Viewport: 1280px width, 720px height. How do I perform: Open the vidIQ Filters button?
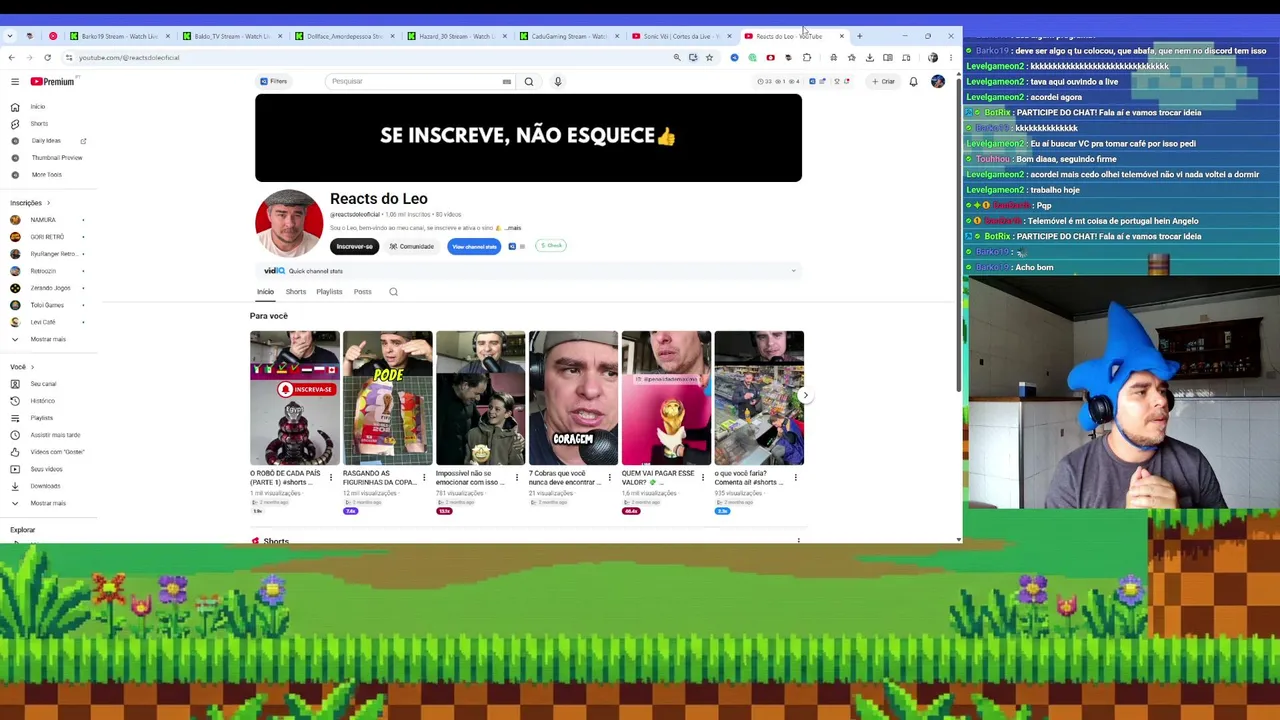click(273, 81)
